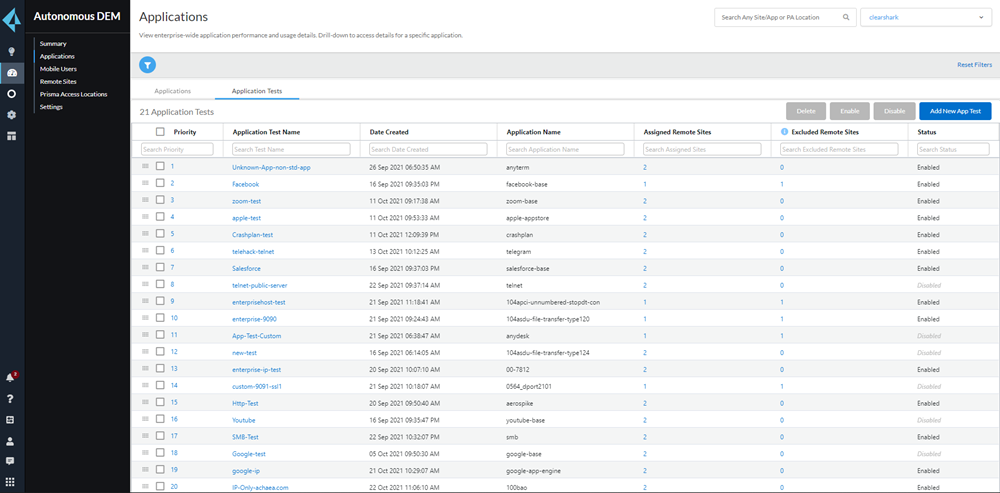Open the apps grid icon at sidebar bottom
The height and width of the screenshot is (493, 1000).
click(11, 483)
